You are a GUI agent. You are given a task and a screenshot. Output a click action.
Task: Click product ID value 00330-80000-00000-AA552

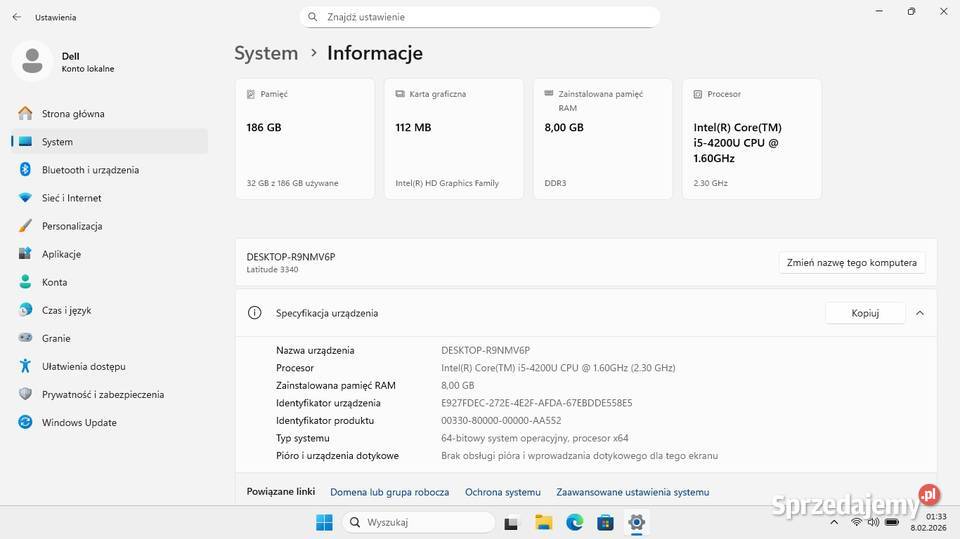pyautogui.click(x=501, y=420)
